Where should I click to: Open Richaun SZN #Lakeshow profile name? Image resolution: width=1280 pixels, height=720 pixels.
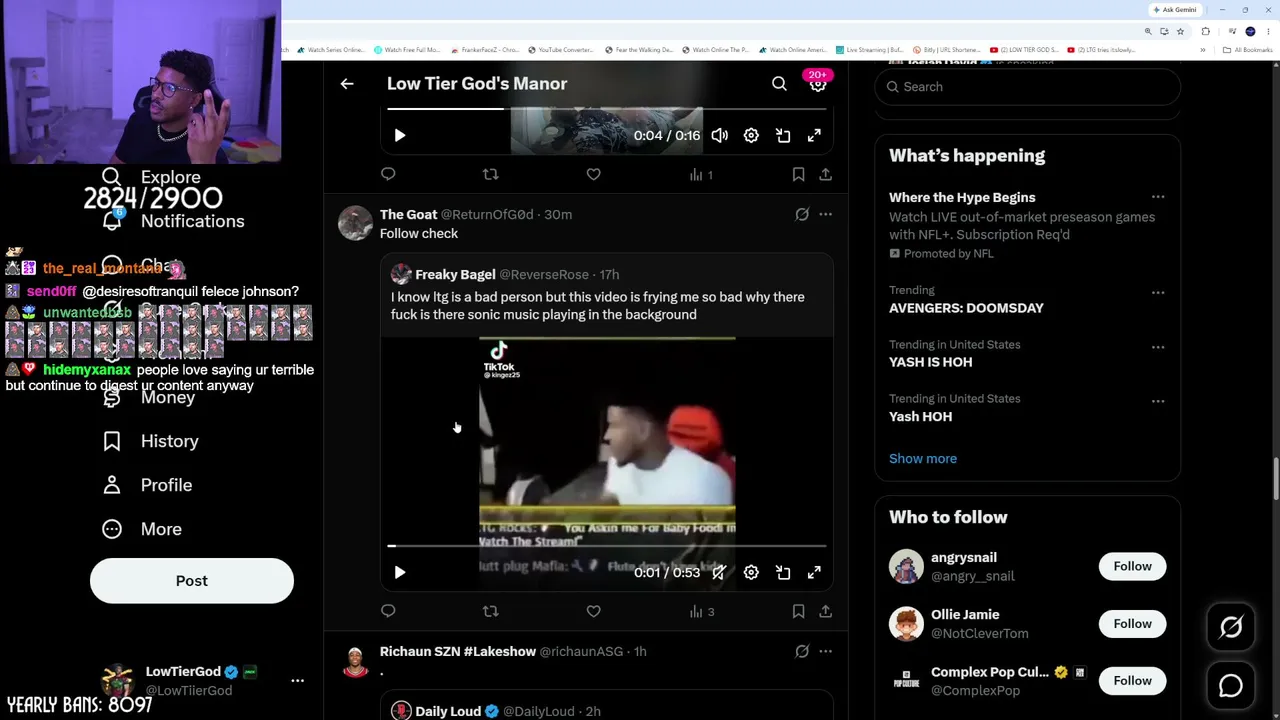[458, 651]
